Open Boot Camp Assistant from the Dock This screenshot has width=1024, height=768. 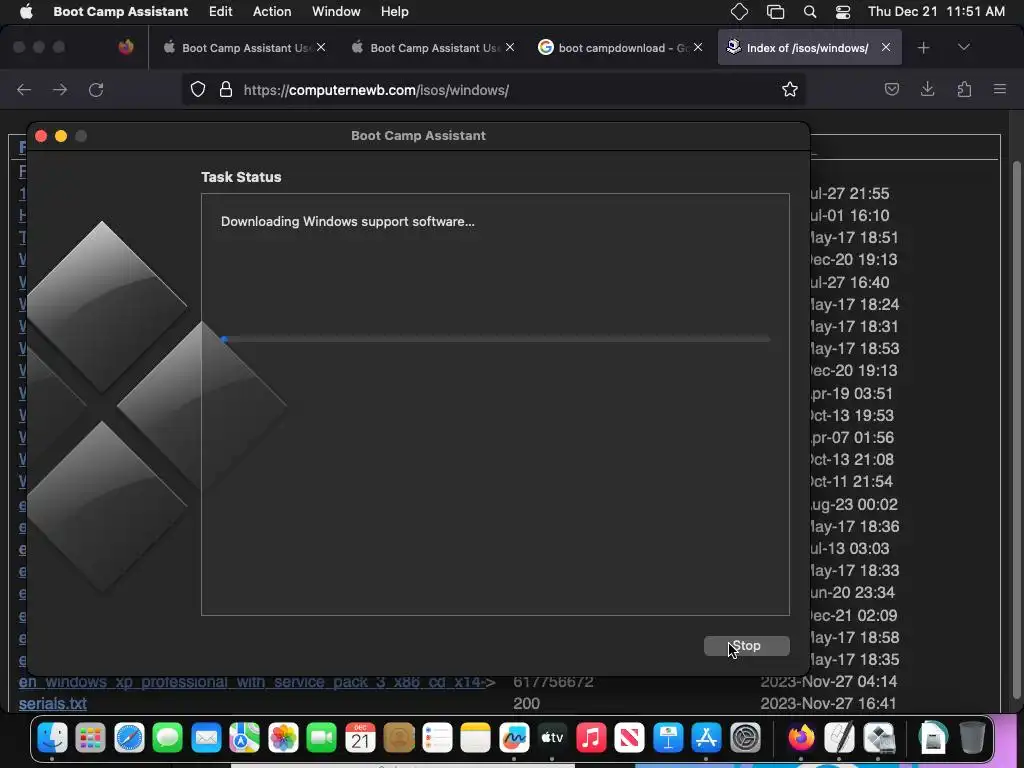point(879,739)
